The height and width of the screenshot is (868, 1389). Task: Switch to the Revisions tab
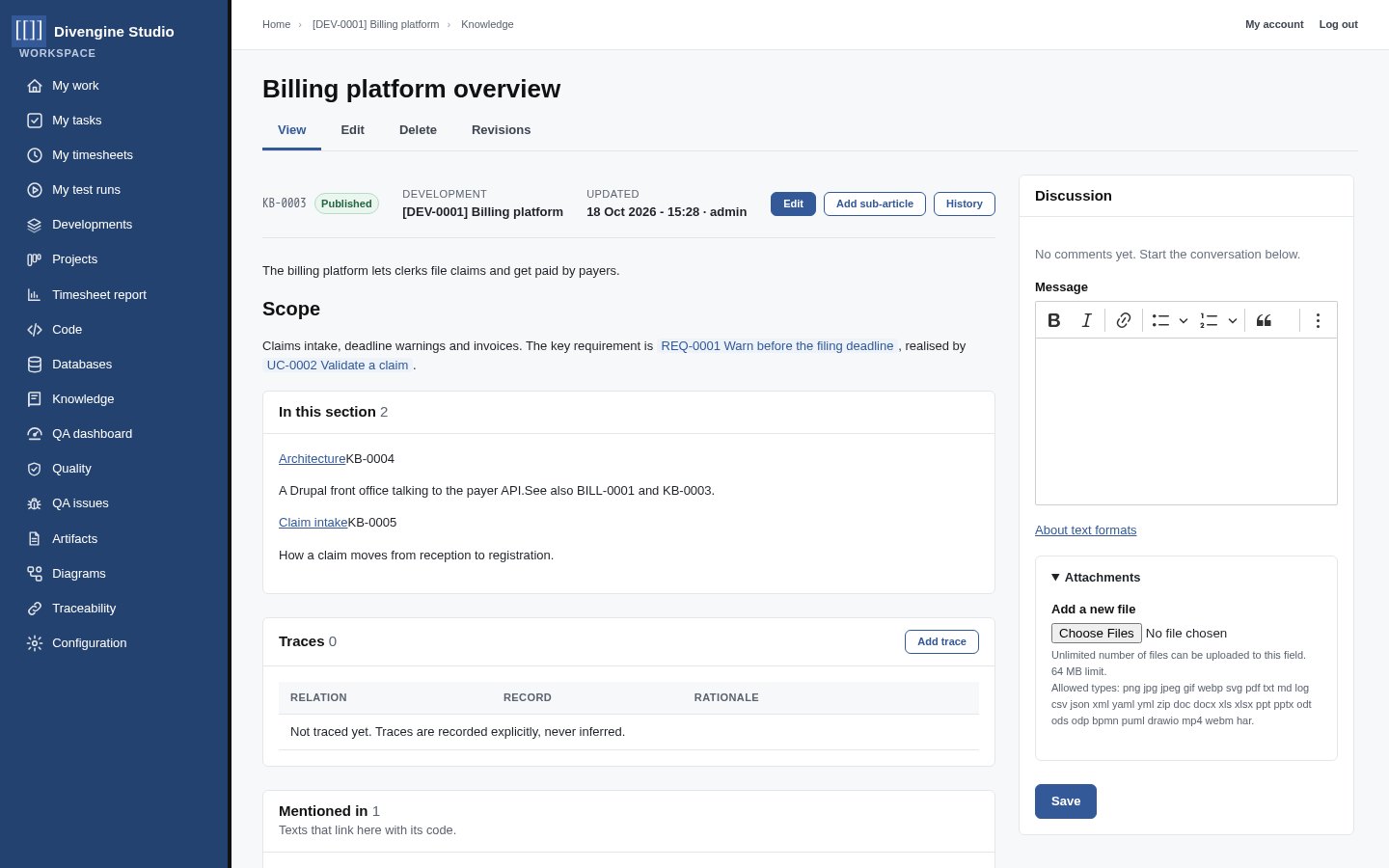501,130
